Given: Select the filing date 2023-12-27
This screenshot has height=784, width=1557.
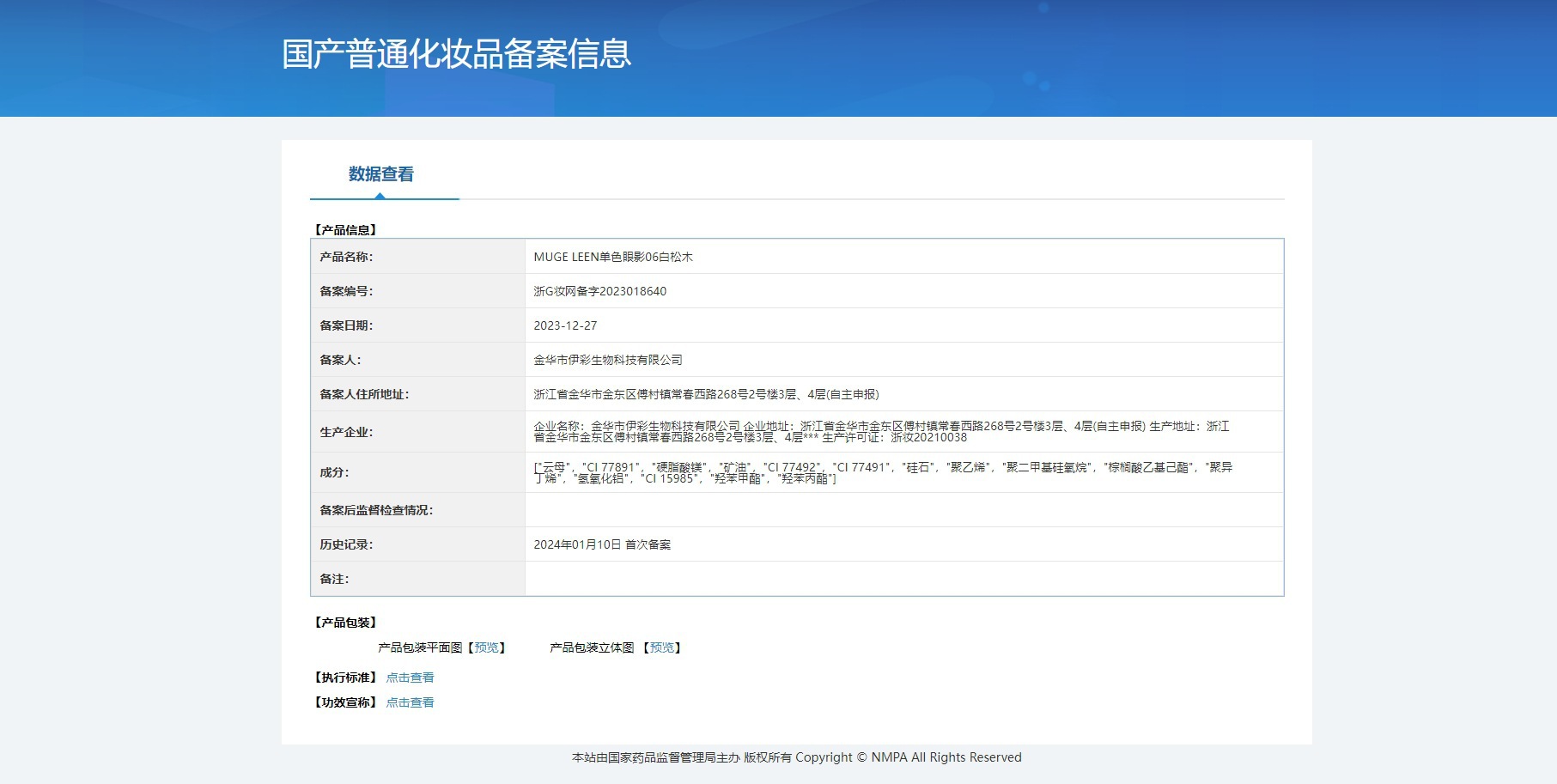Looking at the screenshot, I should click(565, 325).
